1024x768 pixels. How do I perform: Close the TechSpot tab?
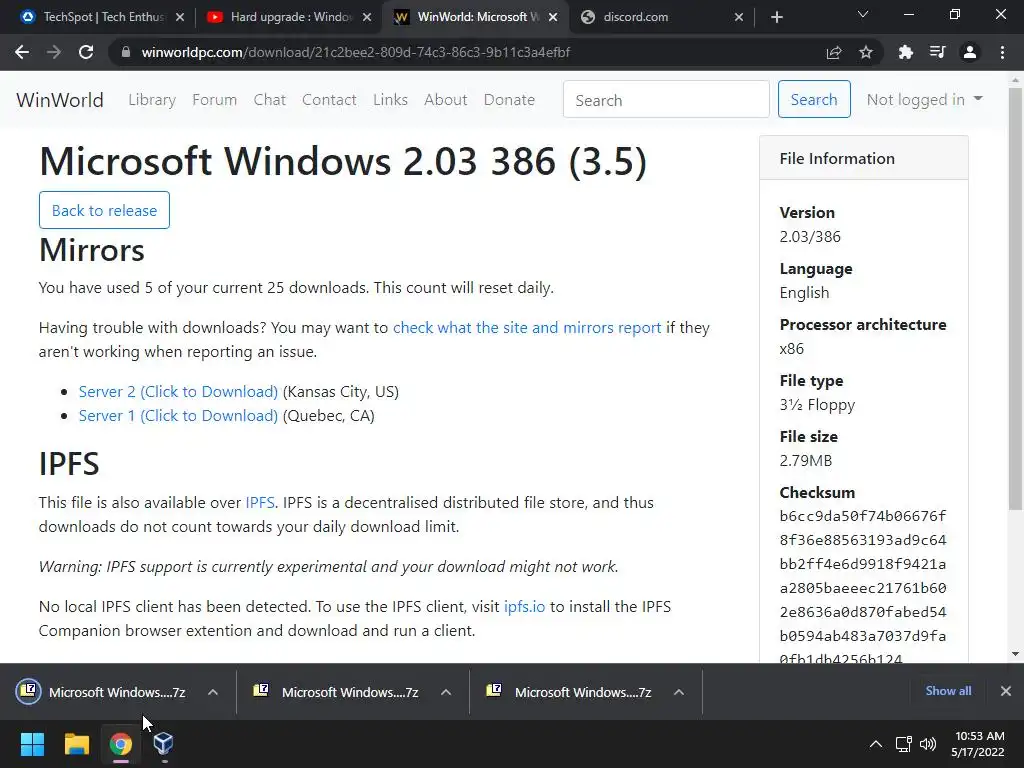(x=180, y=17)
